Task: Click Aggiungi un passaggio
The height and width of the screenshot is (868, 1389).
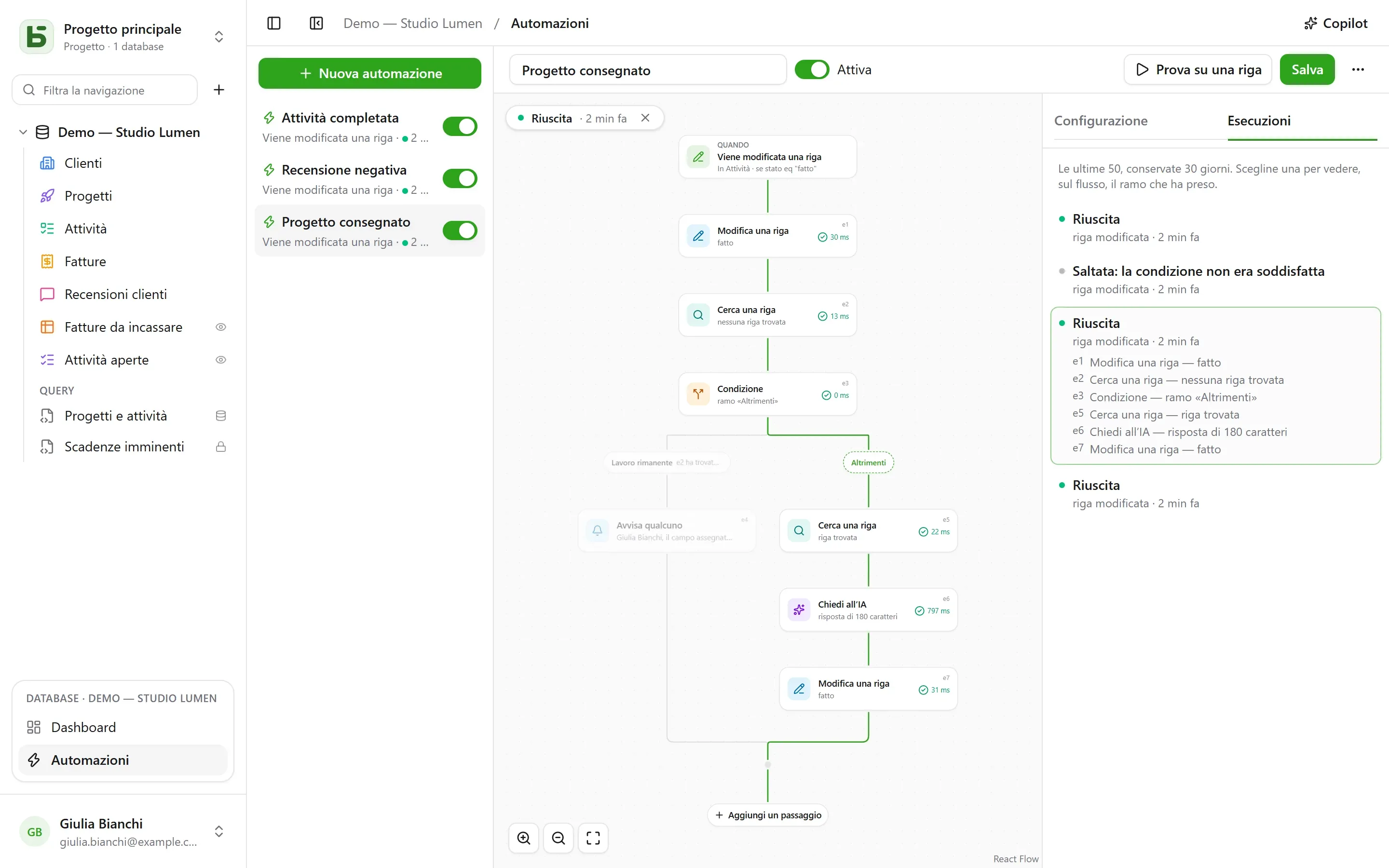Action: pyautogui.click(x=767, y=814)
